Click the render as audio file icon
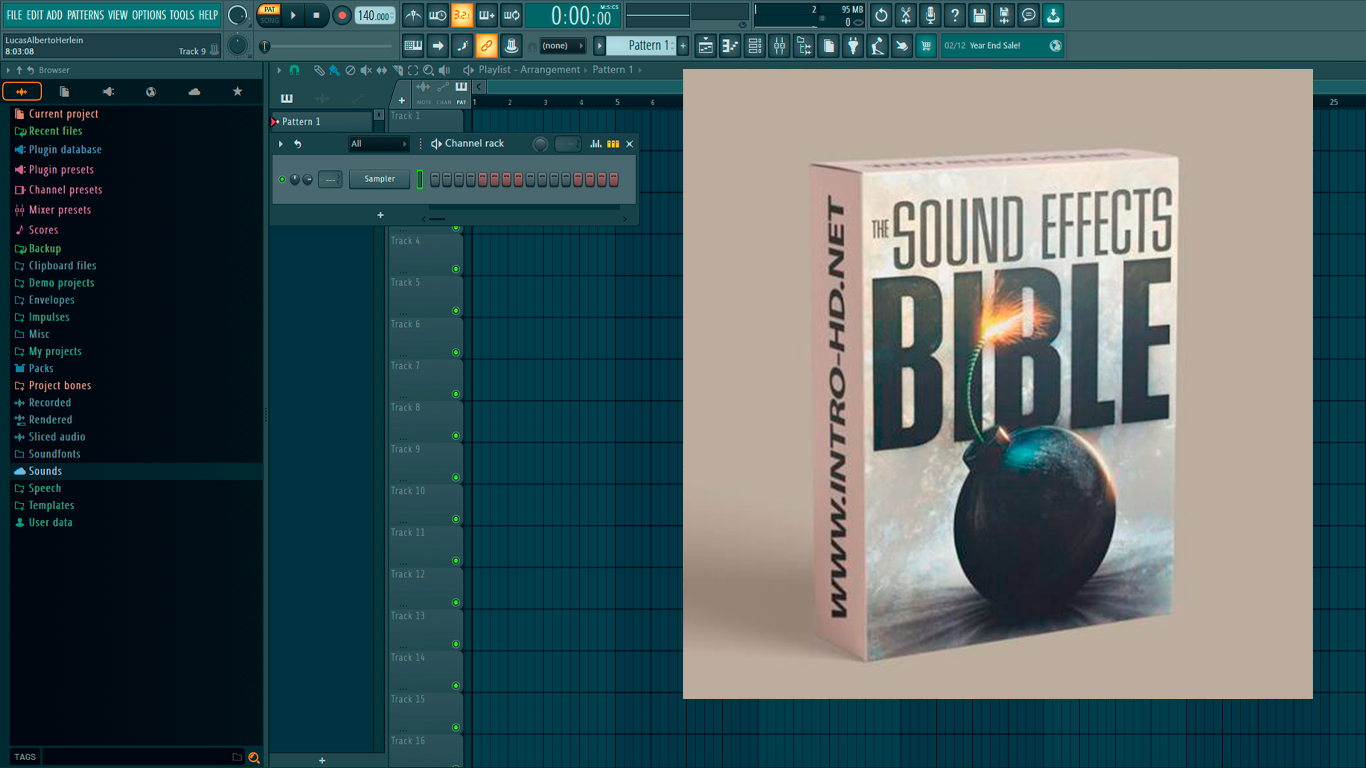 (x=1004, y=15)
